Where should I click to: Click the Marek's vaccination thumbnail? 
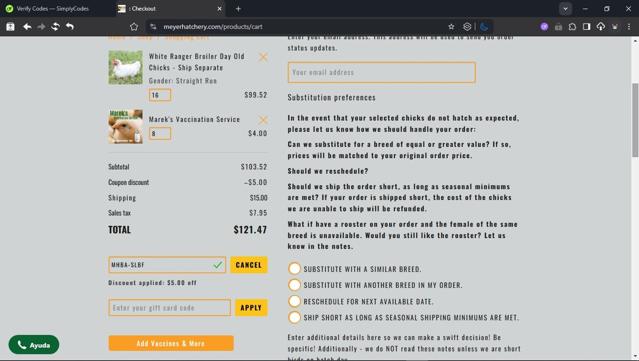pos(126,126)
